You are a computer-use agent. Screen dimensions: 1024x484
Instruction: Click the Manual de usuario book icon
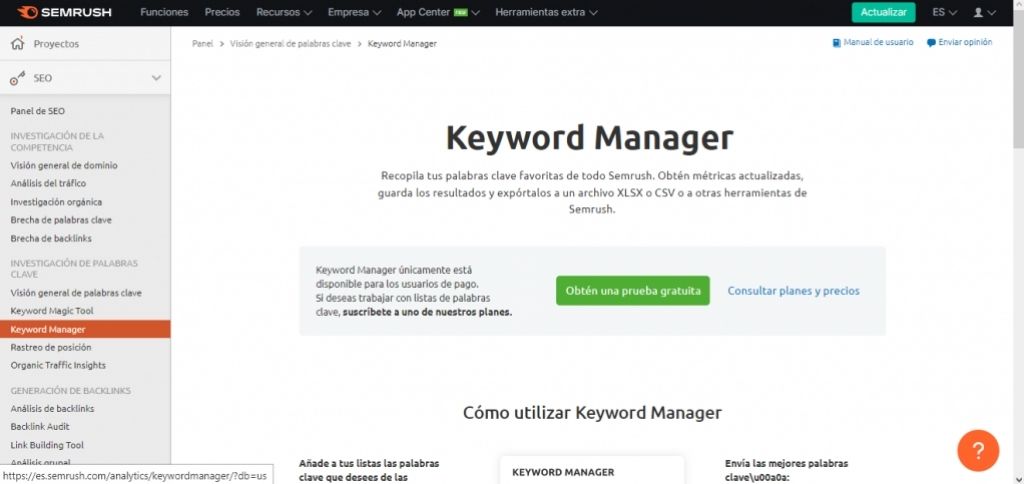click(x=837, y=43)
